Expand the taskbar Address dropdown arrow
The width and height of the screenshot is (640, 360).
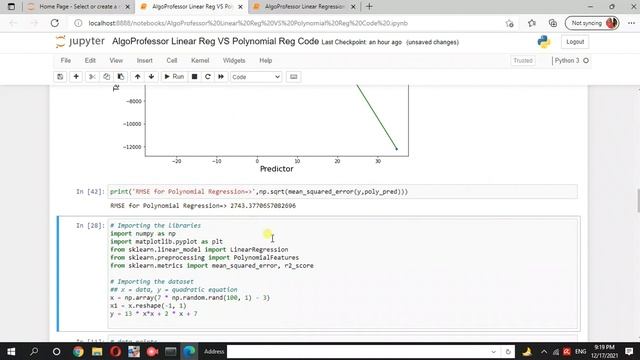point(493,351)
